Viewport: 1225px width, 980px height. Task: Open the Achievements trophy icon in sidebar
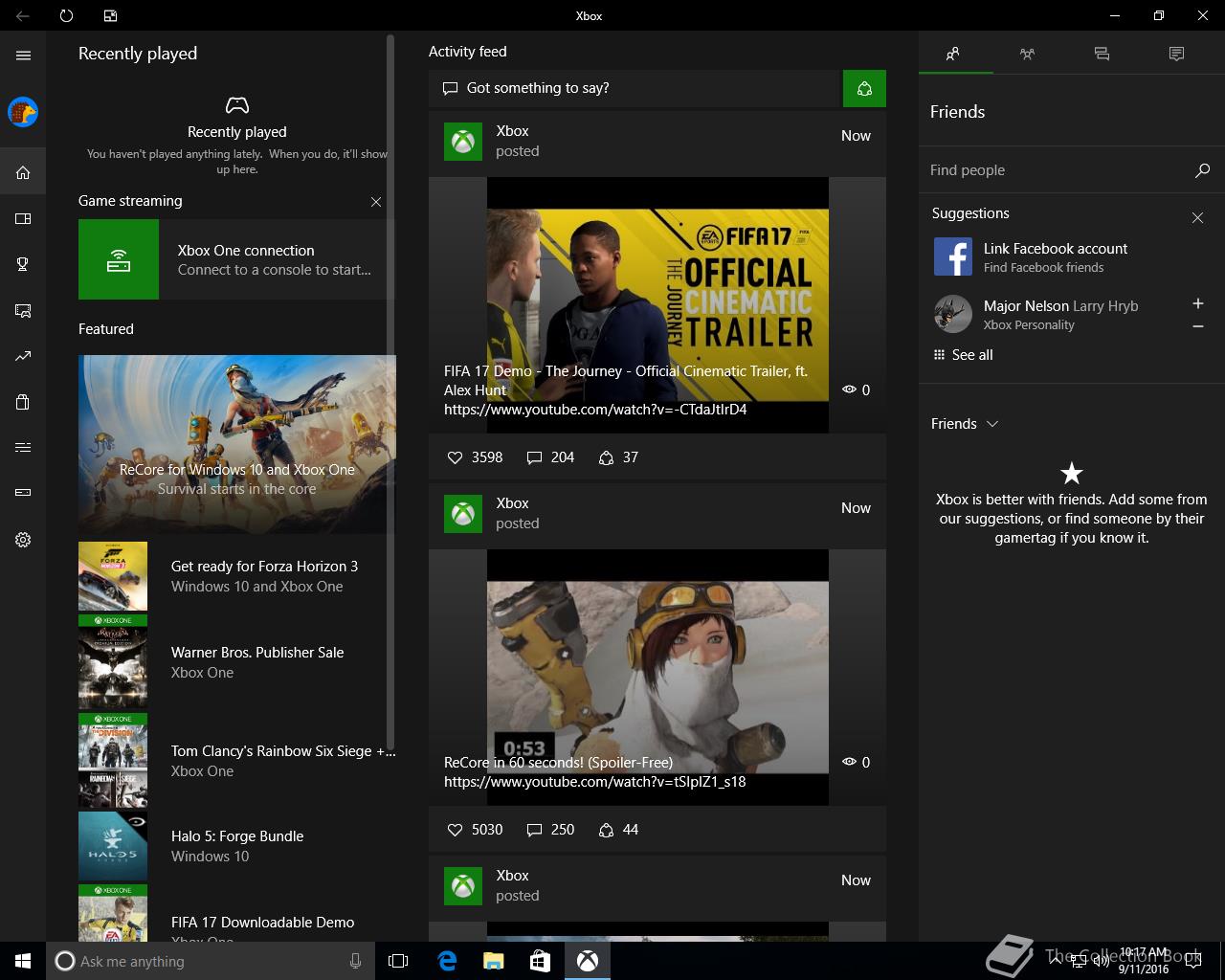[x=23, y=264]
